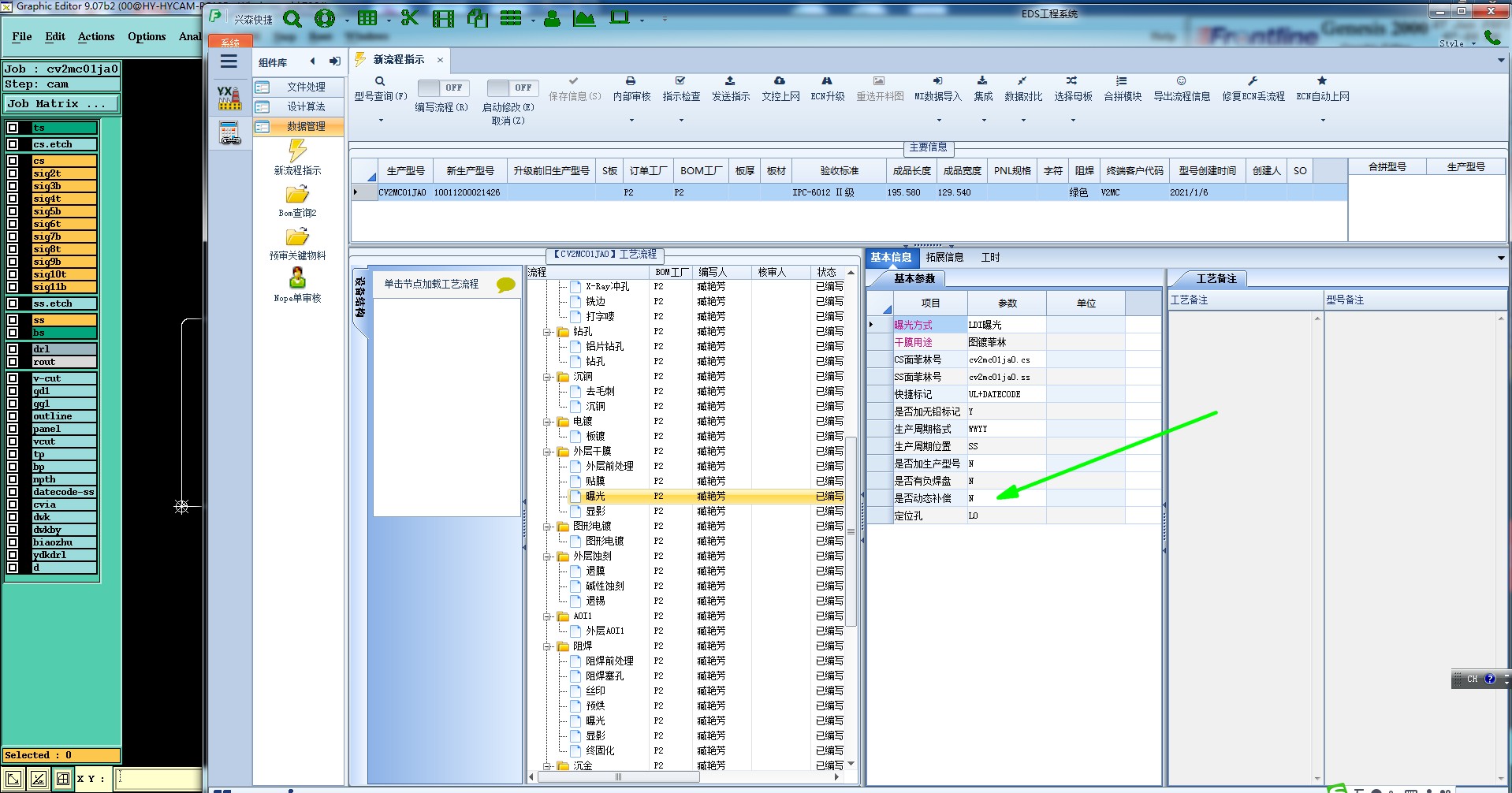Toggle checkbox for layer cs.etch
Viewport: 1512px width, 793px height.
coord(13,144)
